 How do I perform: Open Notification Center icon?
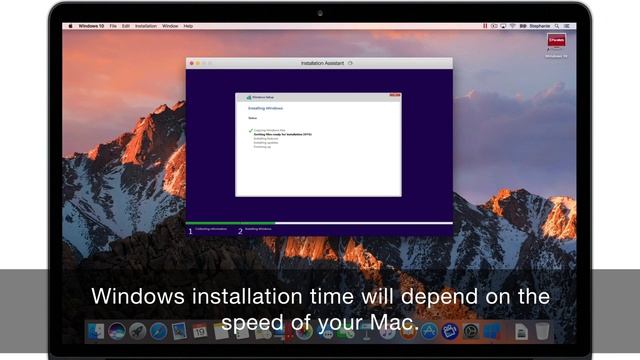(x=567, y=26)
